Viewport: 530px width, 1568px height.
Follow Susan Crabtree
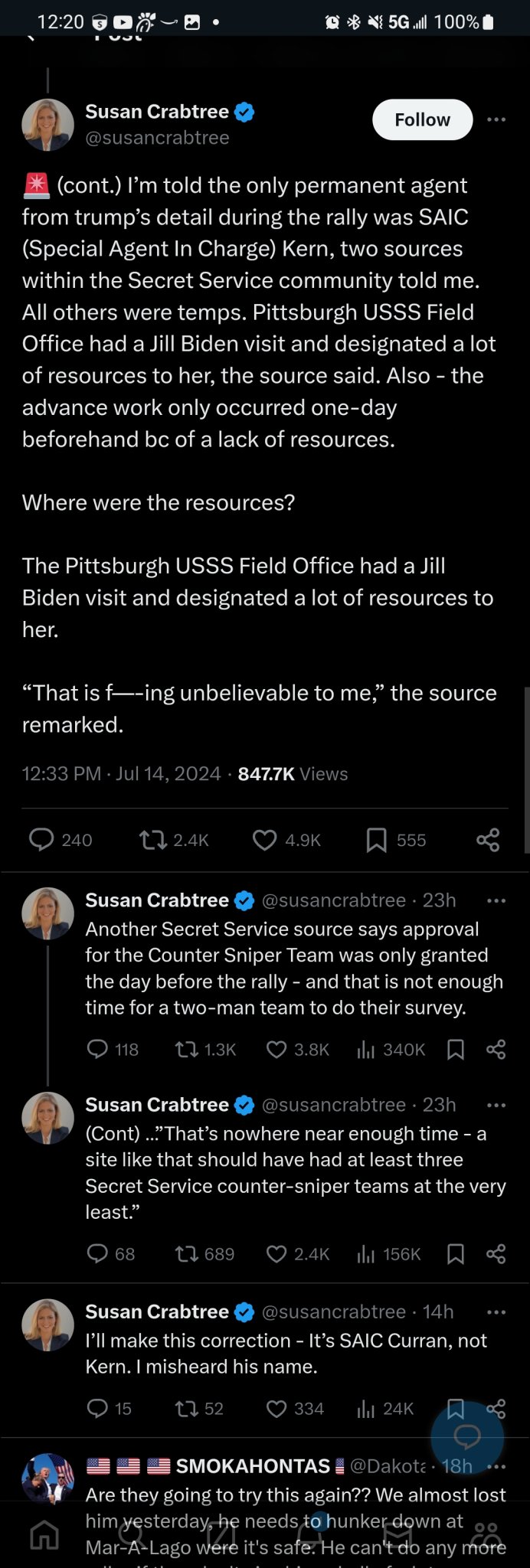tap(422, 119)
